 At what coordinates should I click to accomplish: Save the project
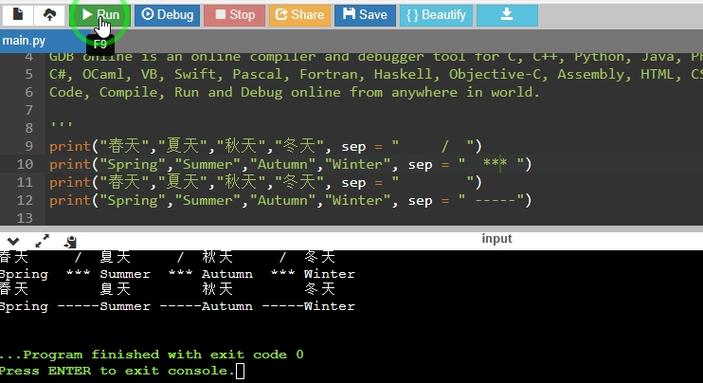coord(365,15)
